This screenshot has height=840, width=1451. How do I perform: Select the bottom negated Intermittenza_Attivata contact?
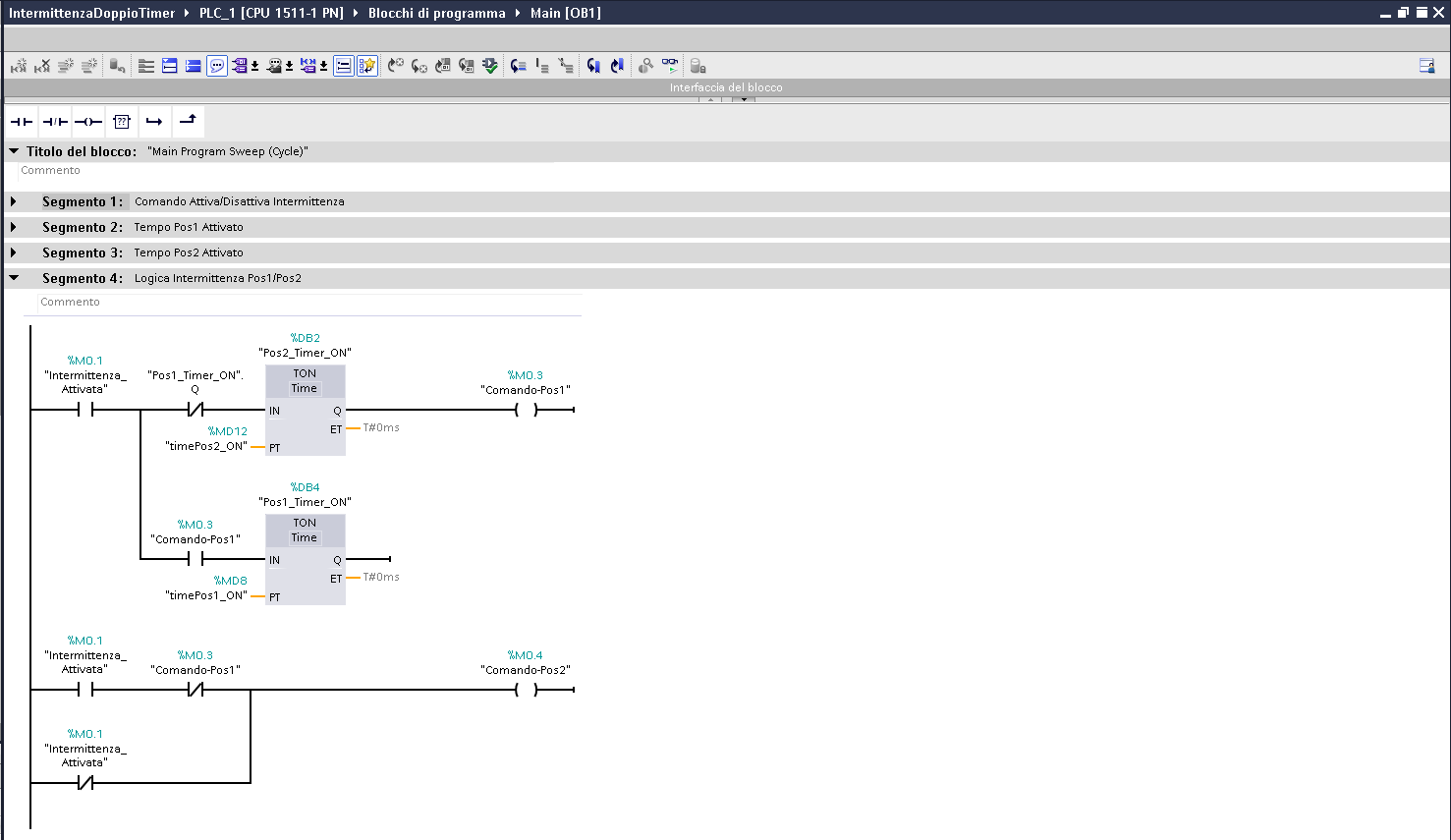[x=84, y=783]
